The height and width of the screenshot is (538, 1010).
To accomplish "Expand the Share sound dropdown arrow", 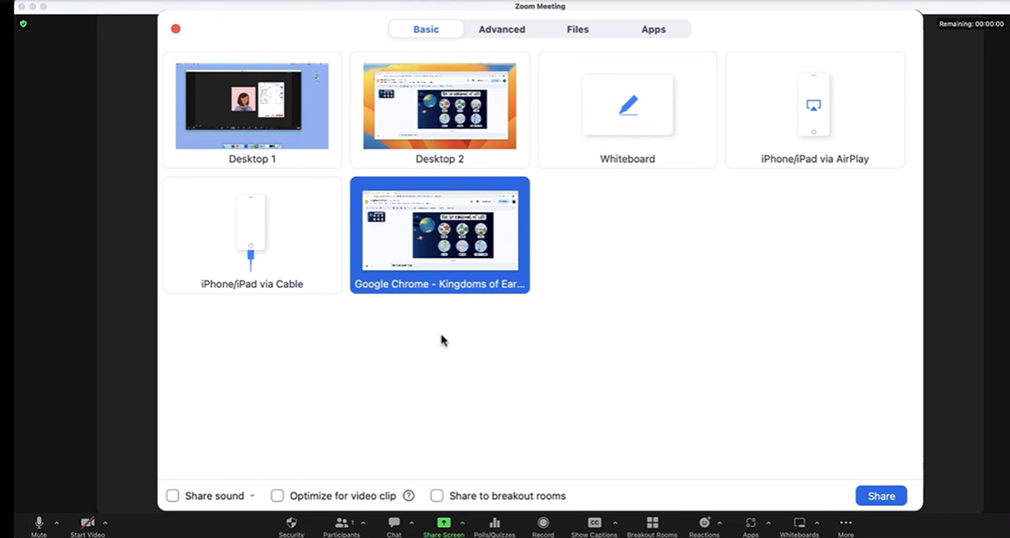I will pyautogui.click(x=252, y=496).
